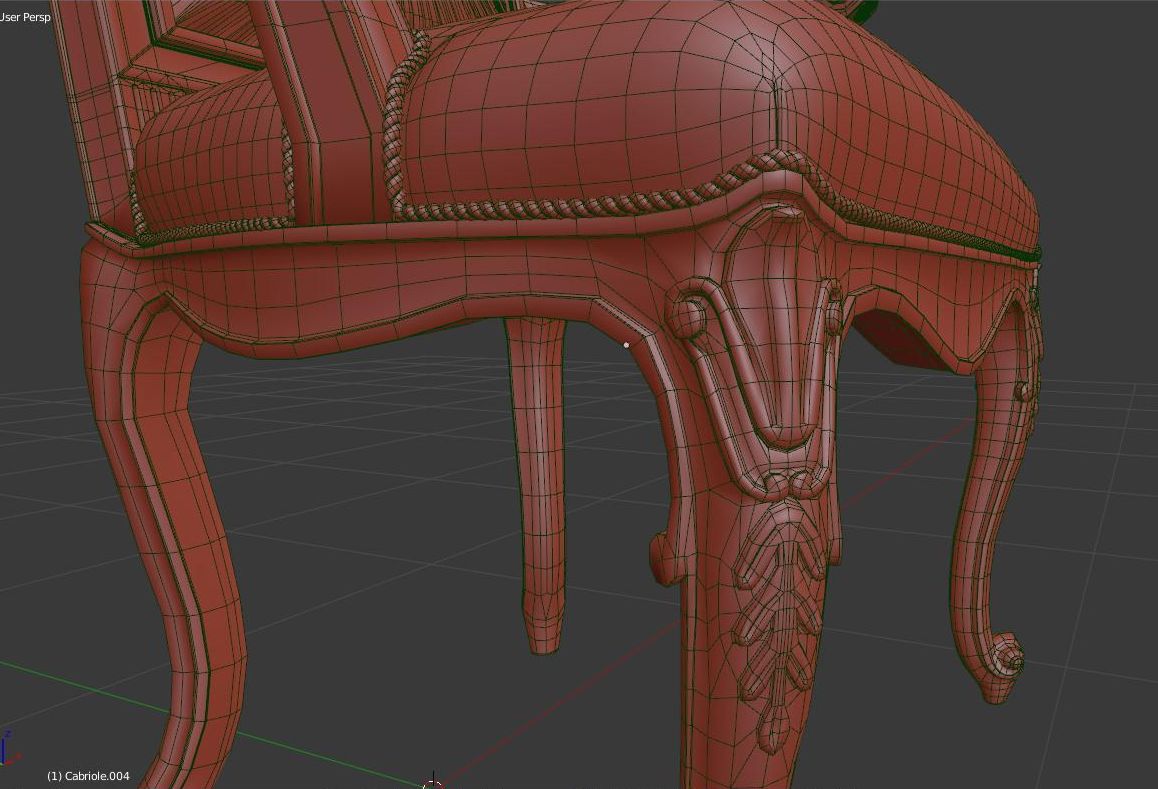Image resolution: width=1158 pixels, height=789 pixels.
Task: Click the XYZ axis orientation gizmo
Action: click(8, 748)
